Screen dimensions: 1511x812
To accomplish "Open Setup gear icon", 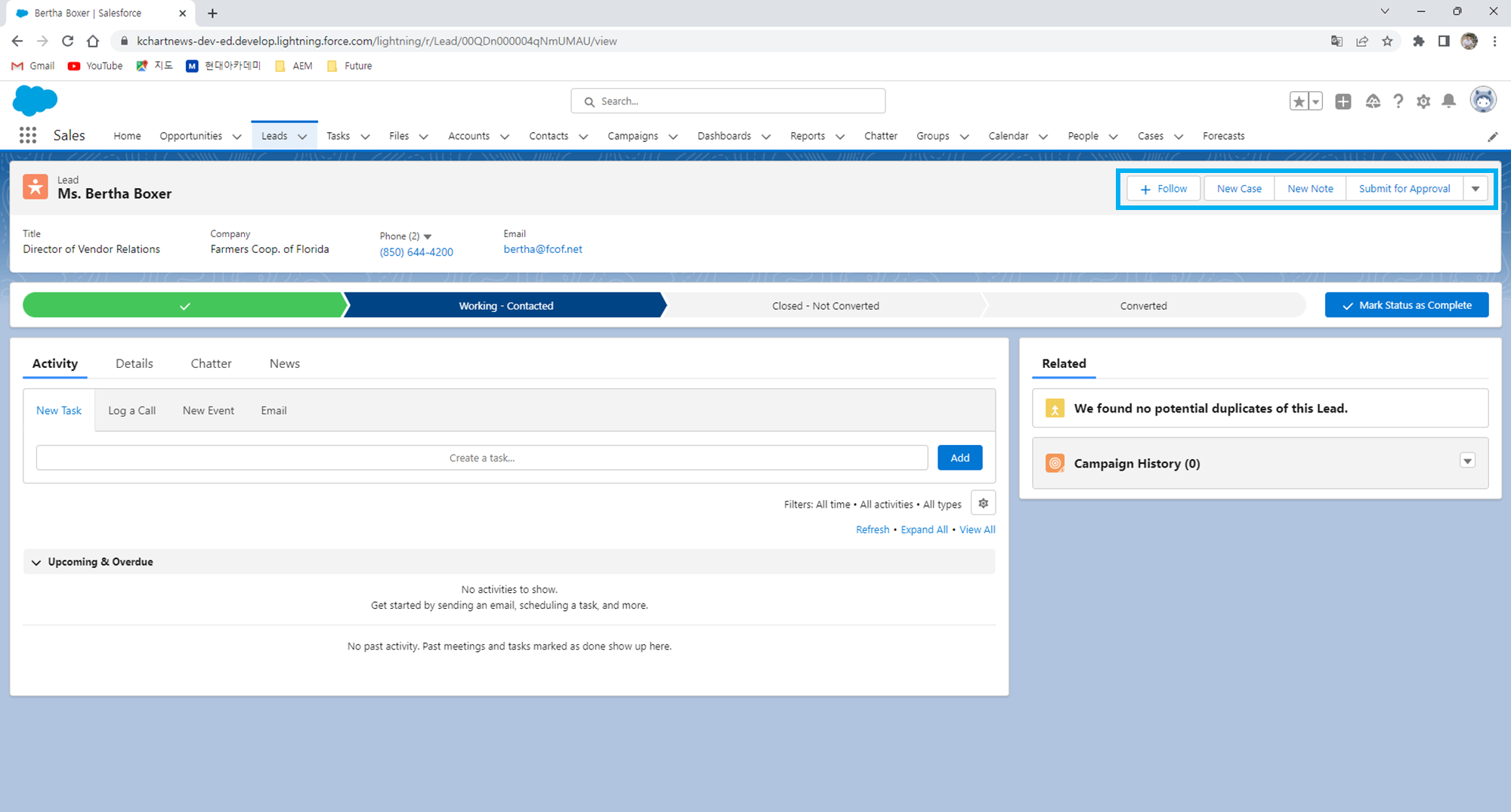I will point(1423,101).
